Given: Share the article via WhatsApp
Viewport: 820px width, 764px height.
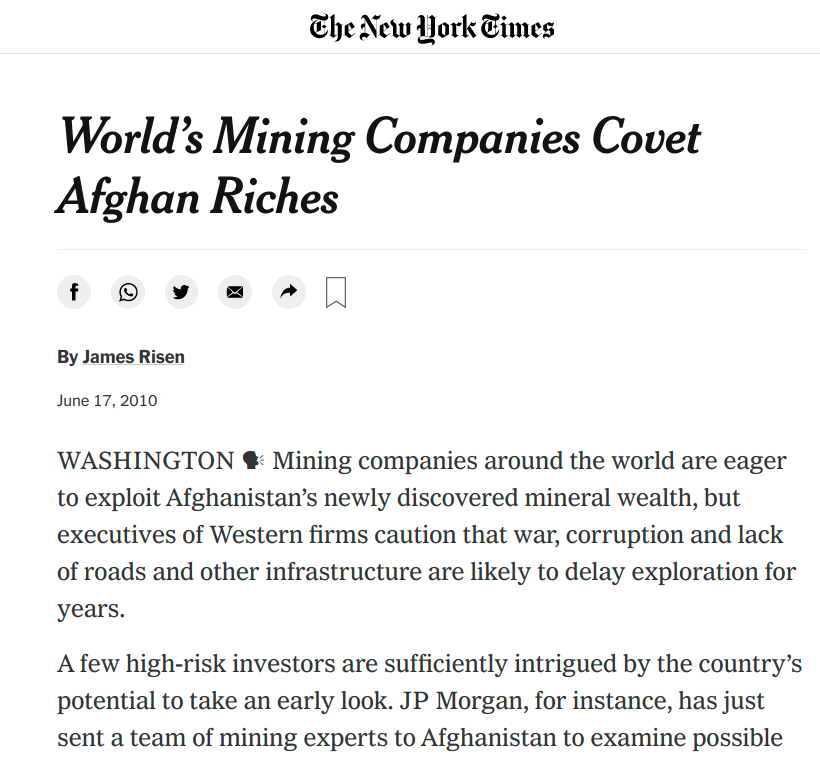Looking at the screenshot, I should pos(128,292).
